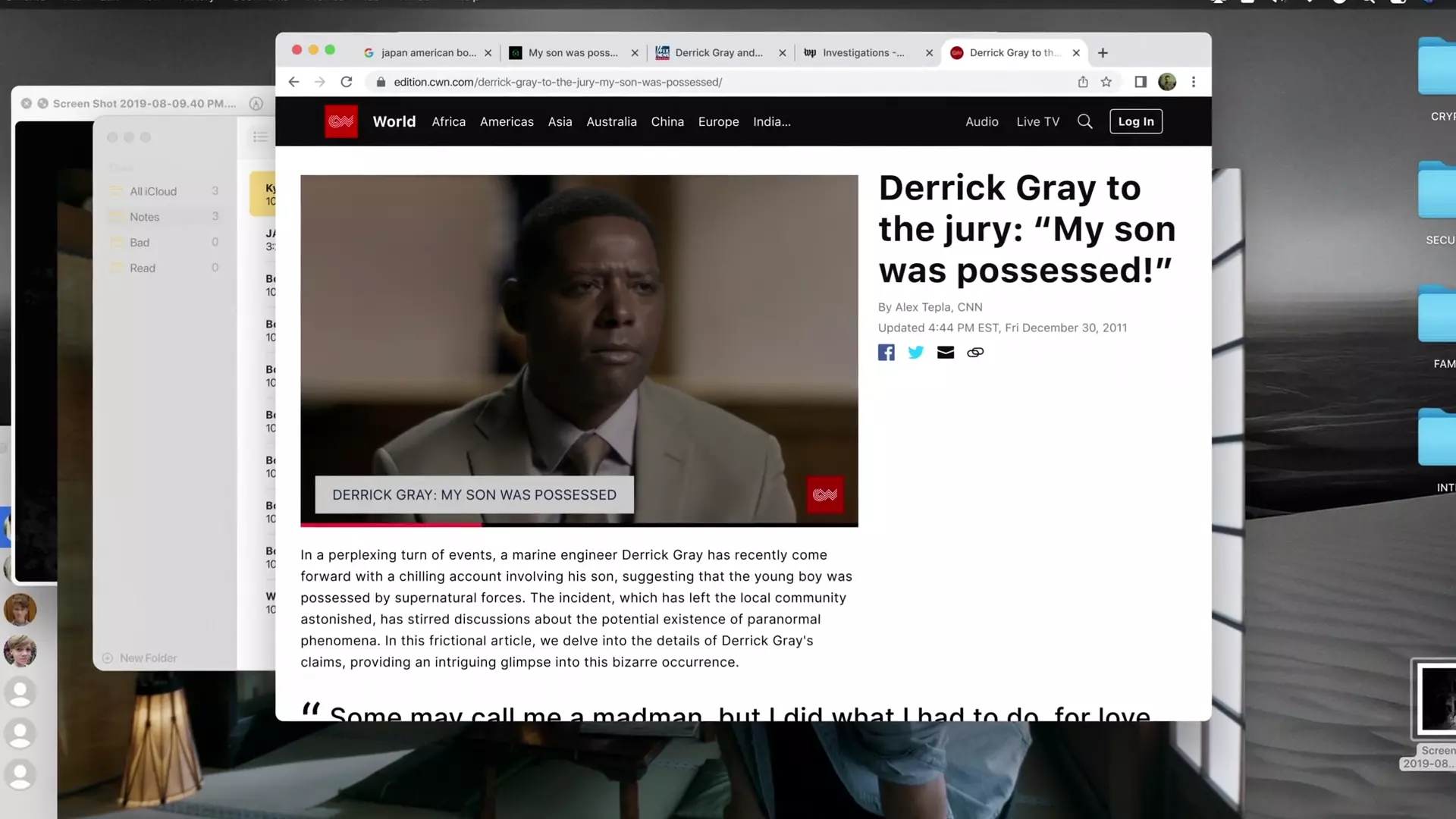Click 'New Folder' in the Notes window
The image size is (1456, 819).
[140, 658]
